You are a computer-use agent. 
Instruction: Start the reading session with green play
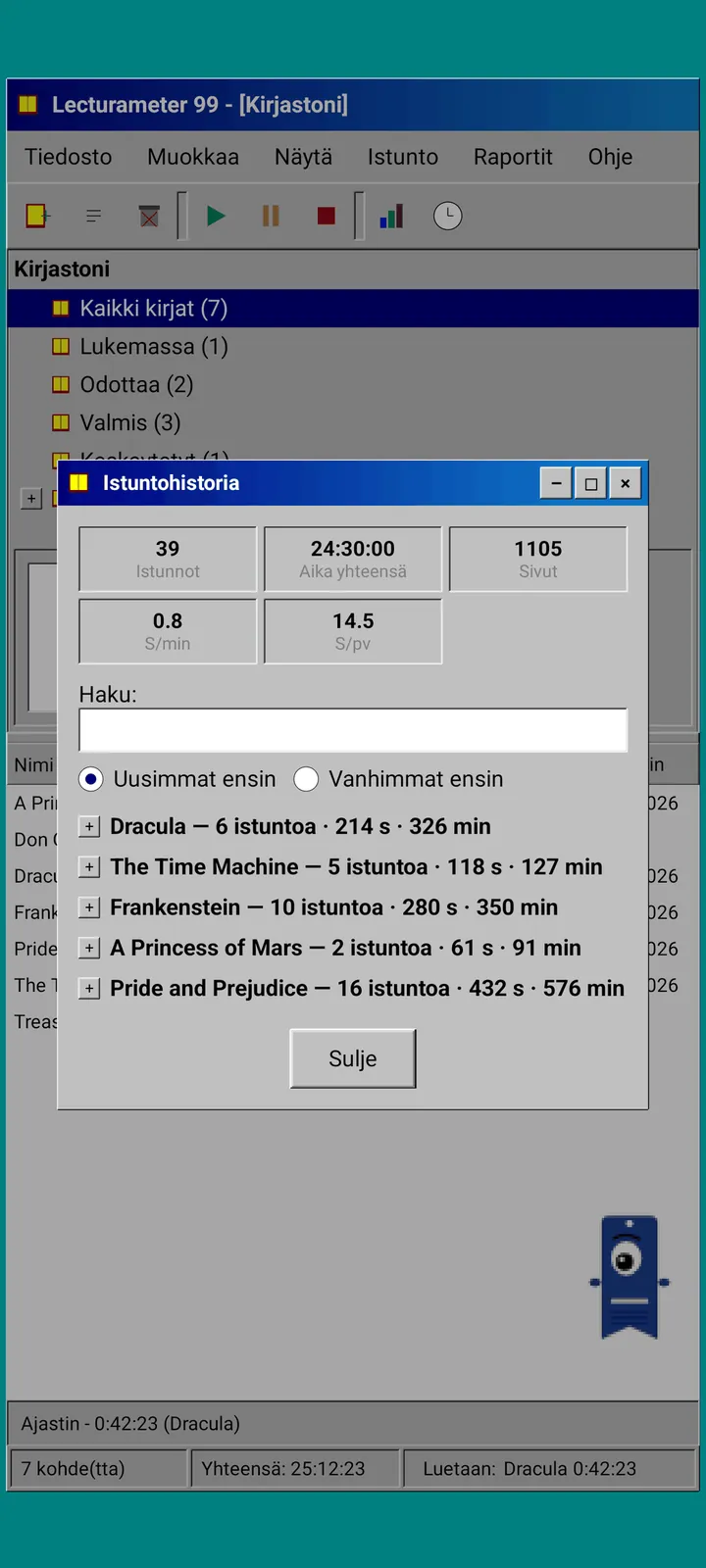point(216,216)
